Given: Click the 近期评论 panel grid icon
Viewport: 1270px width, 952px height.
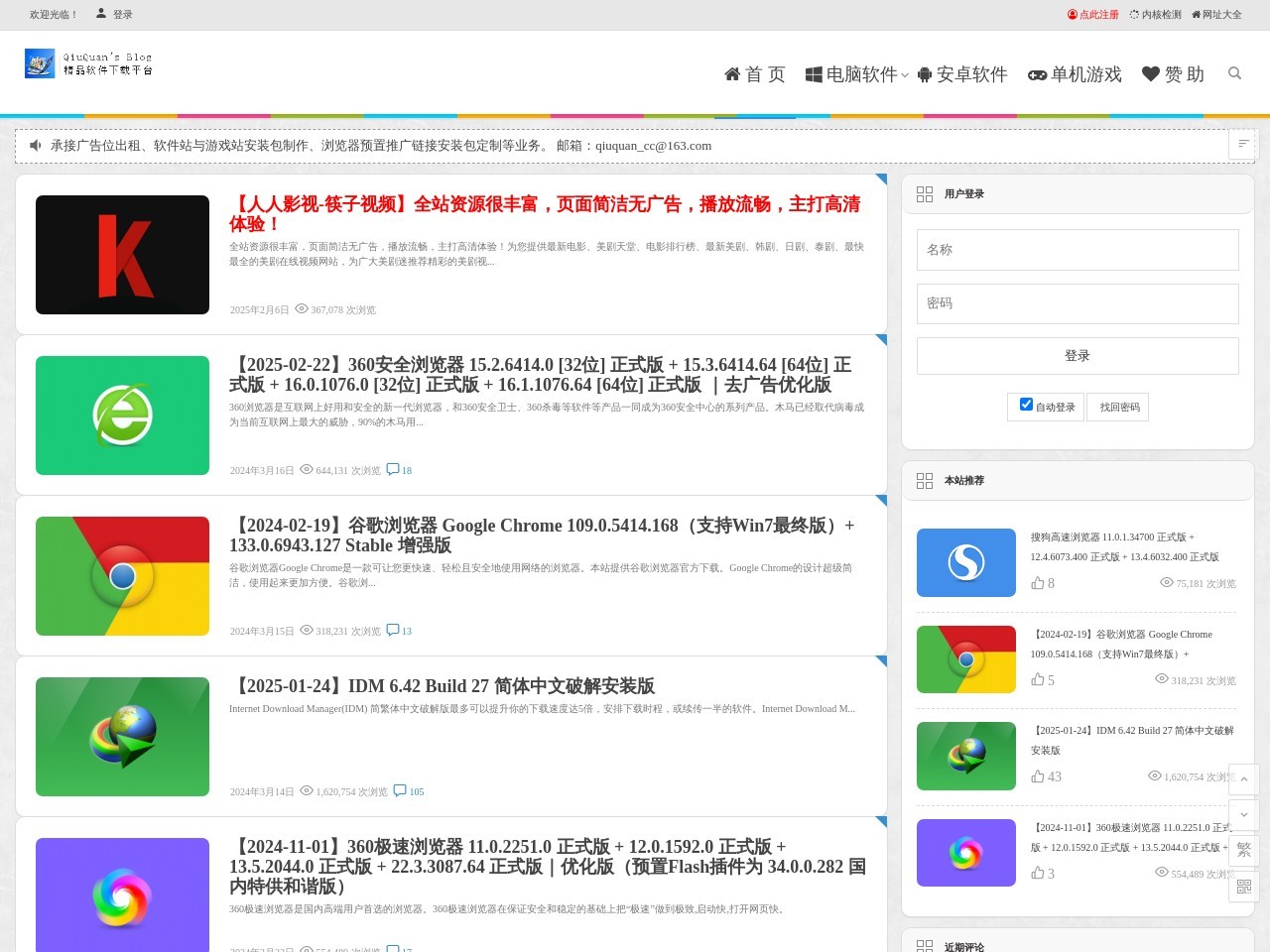Looking at the screenshot, I should pyautogui.click(x=925, y=946).
